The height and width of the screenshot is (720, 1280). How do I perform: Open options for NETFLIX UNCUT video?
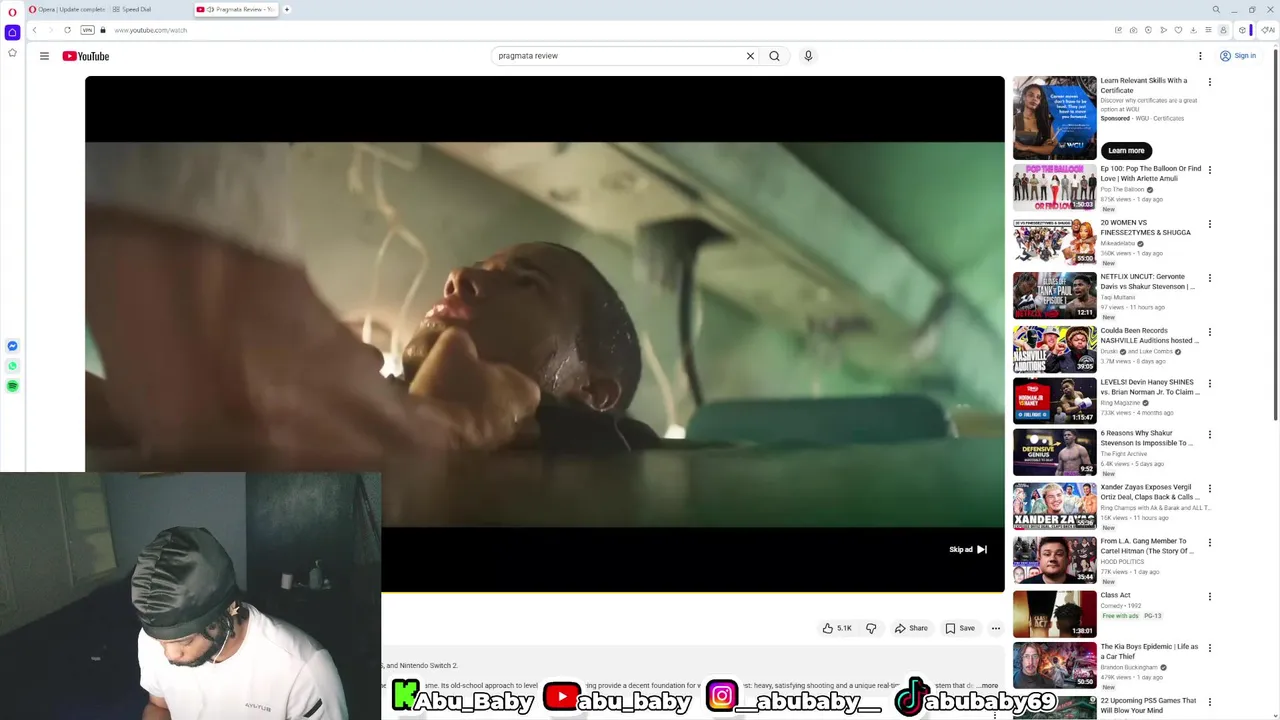tap(1209, 278)
